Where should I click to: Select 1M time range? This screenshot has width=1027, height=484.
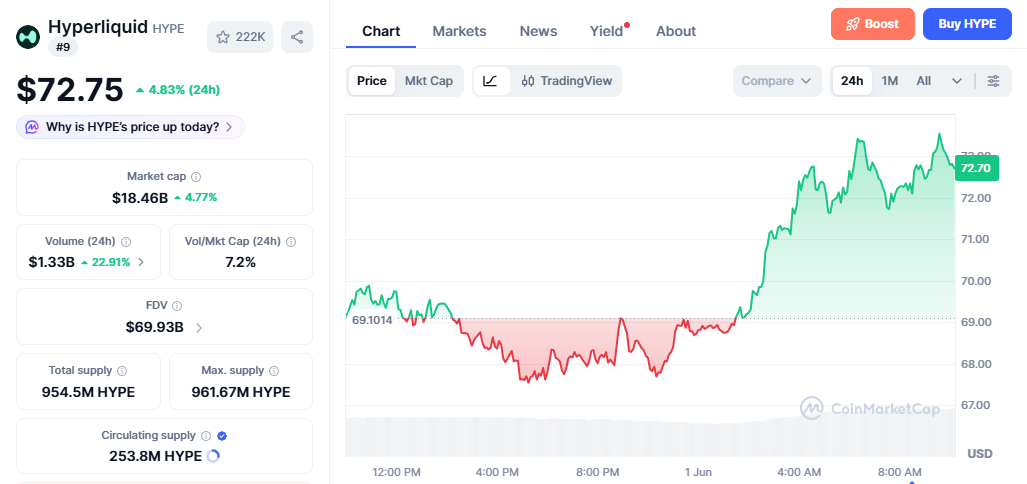889,81
